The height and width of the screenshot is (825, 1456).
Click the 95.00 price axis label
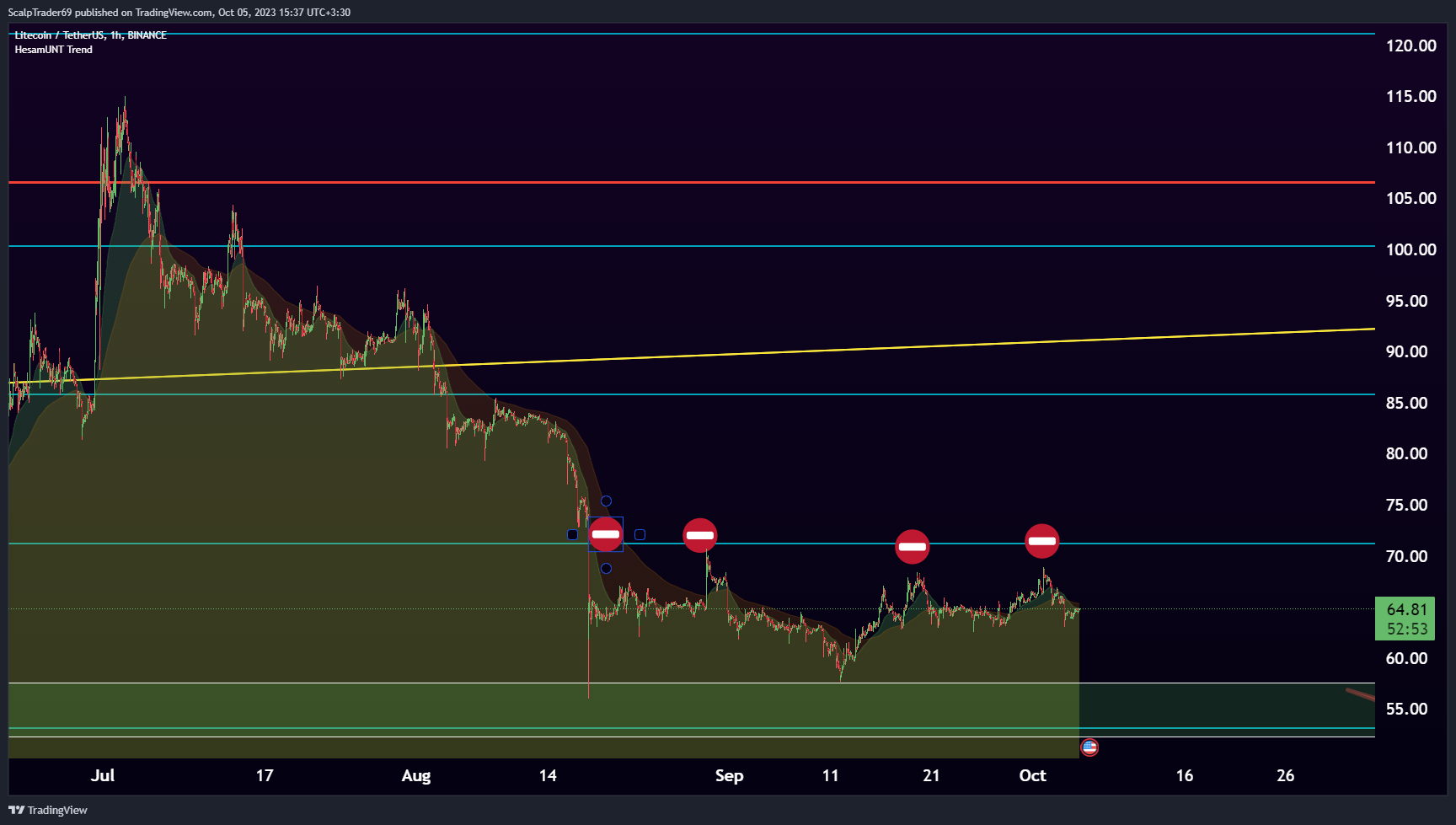pyautogui.click(x=1407, y=301)
